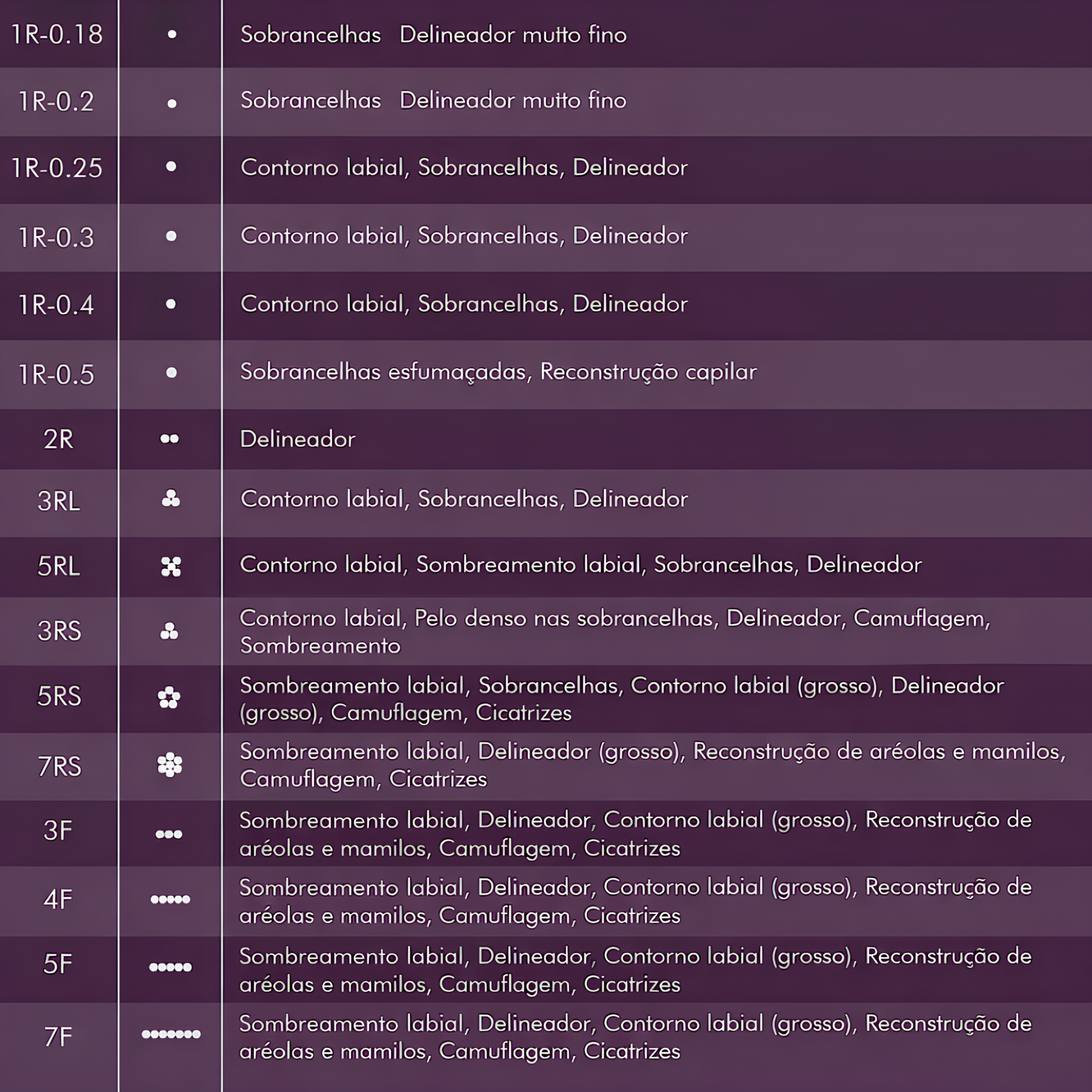Click the 7F seven-dot flat row icon
Image resolution: width=1092 pixels, height=1092 pixels.
(171, 1034)
